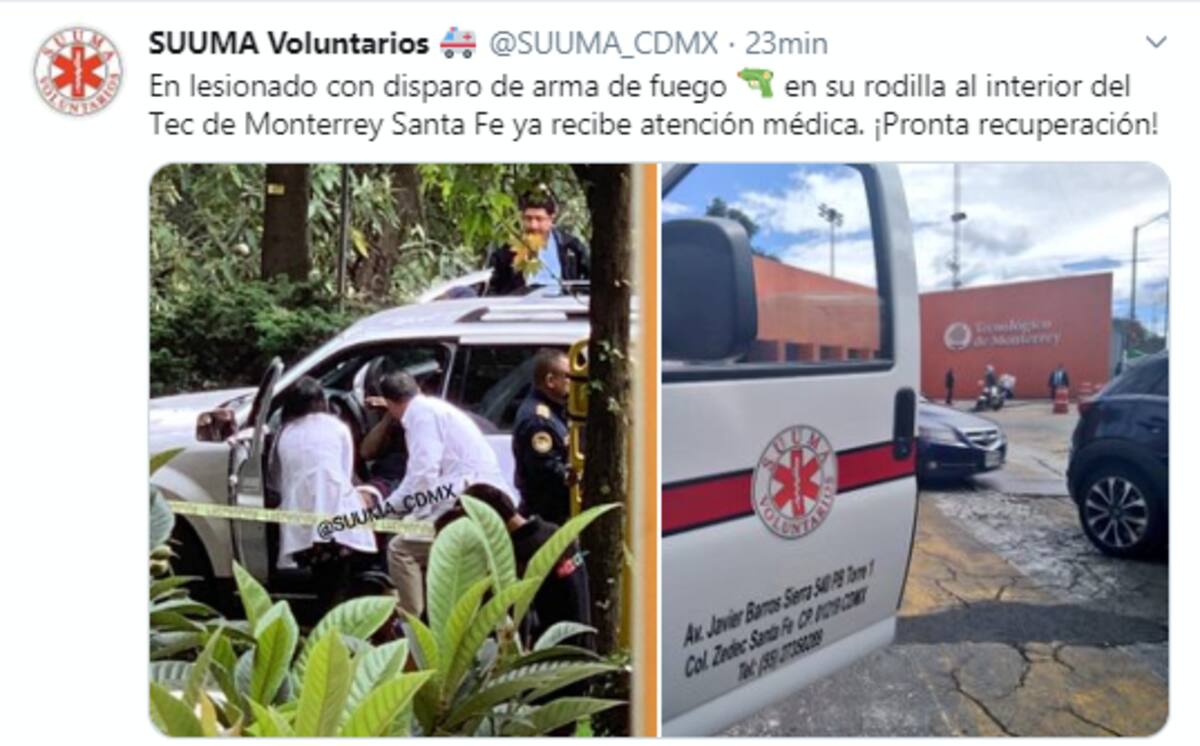
Task: Click the ambulance emoji beside the name
Action: [459, 43]
